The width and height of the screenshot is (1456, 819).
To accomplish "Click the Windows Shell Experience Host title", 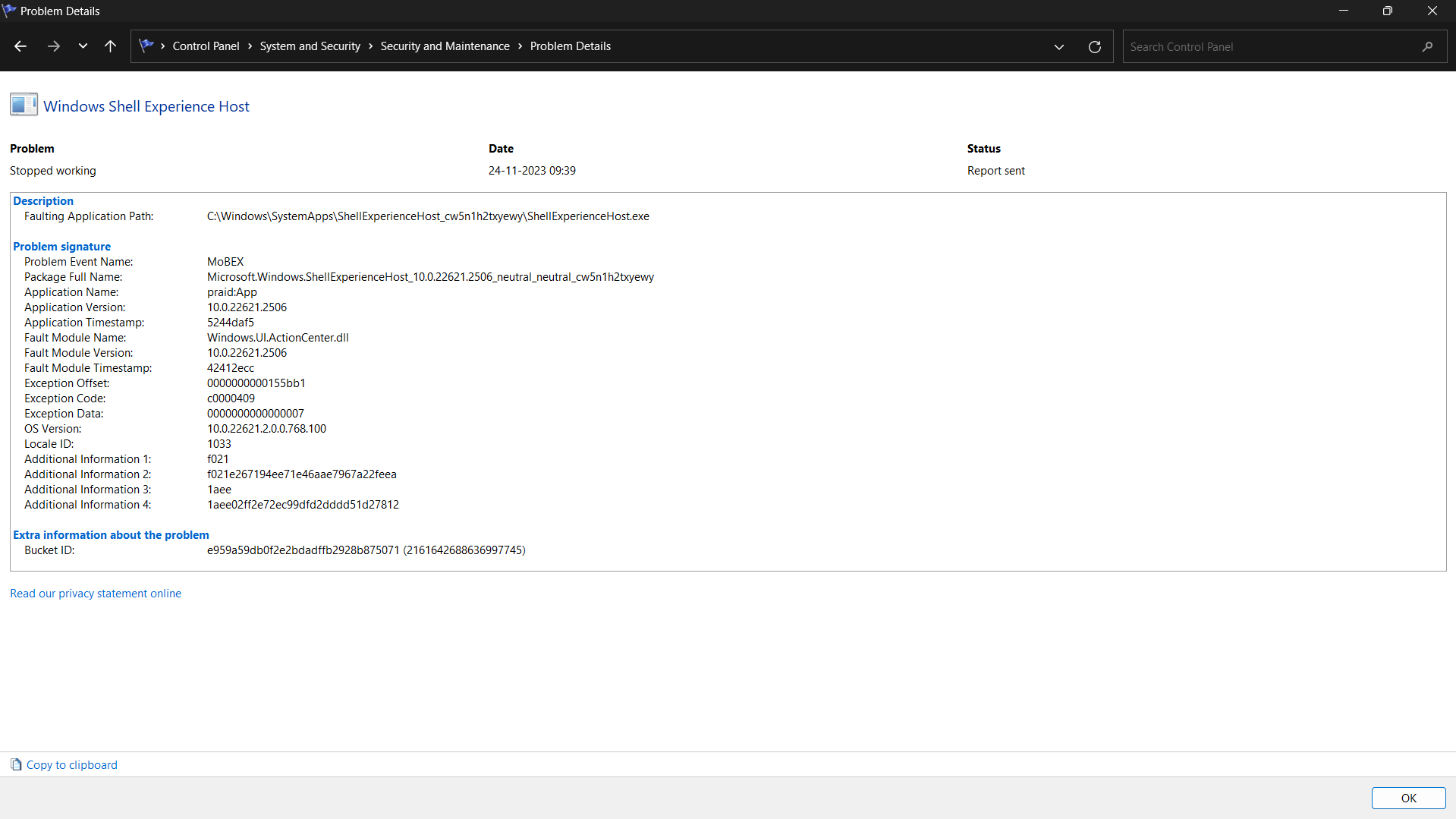I will point(146,106).
